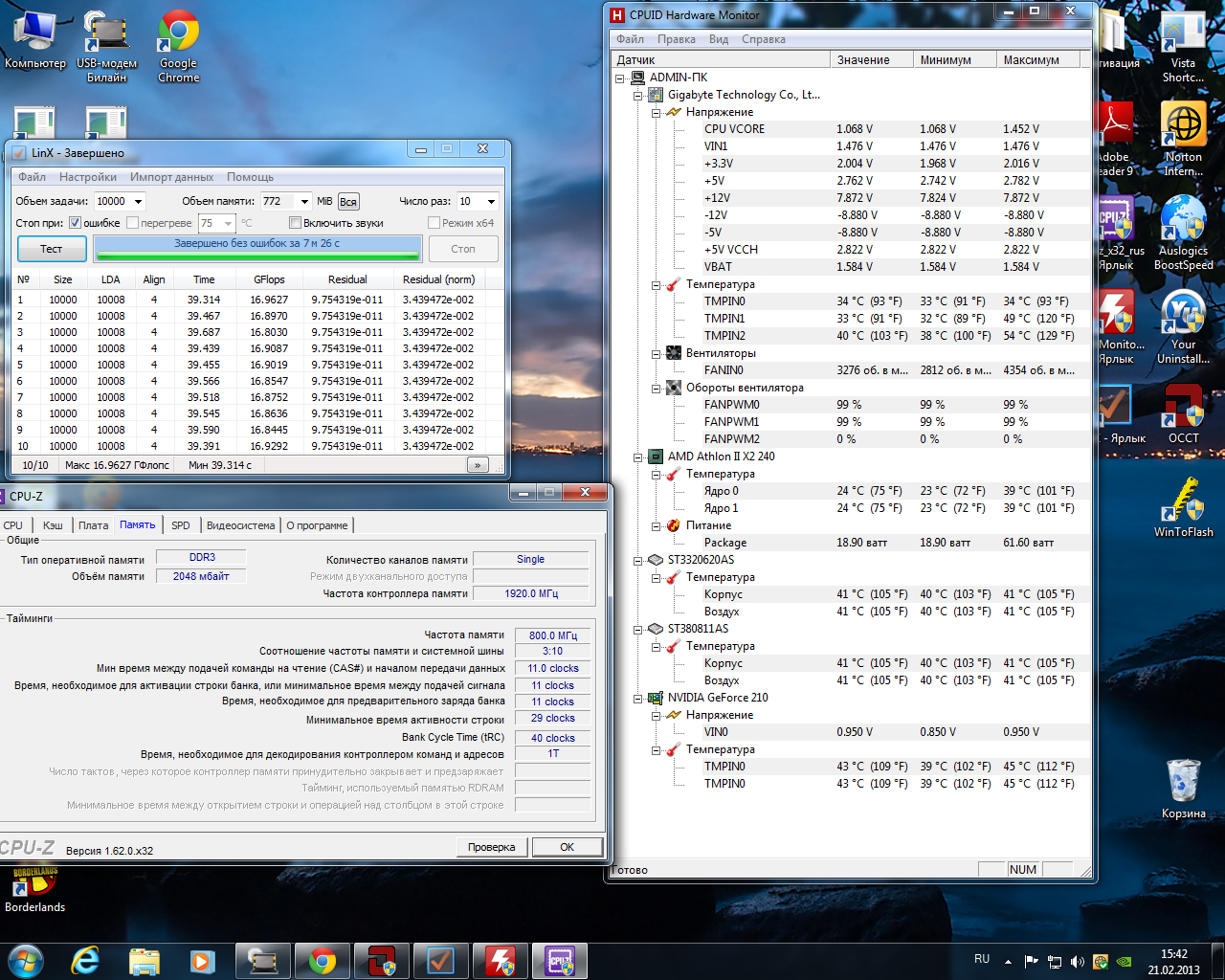Open Корзина recycle bin icon
The height and width of the screenshot is (980, 1225).
1183,782
